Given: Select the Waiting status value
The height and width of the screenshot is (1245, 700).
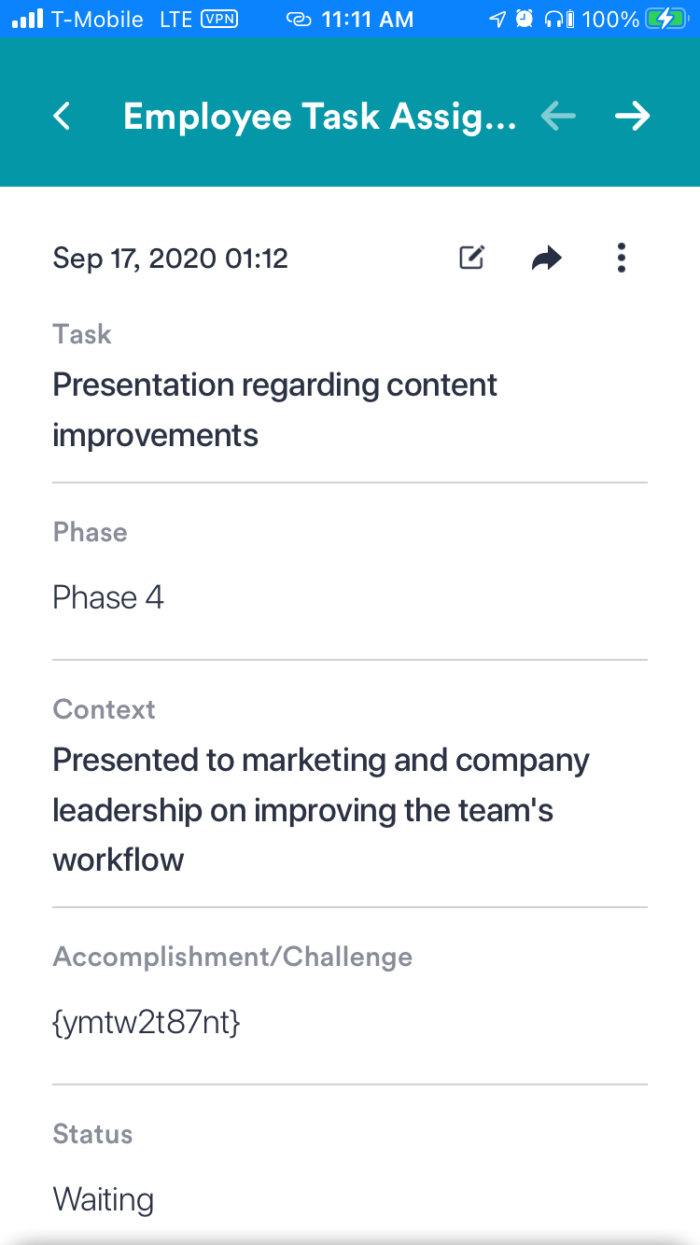Looking at the screenshot, I should (103, 1199).
